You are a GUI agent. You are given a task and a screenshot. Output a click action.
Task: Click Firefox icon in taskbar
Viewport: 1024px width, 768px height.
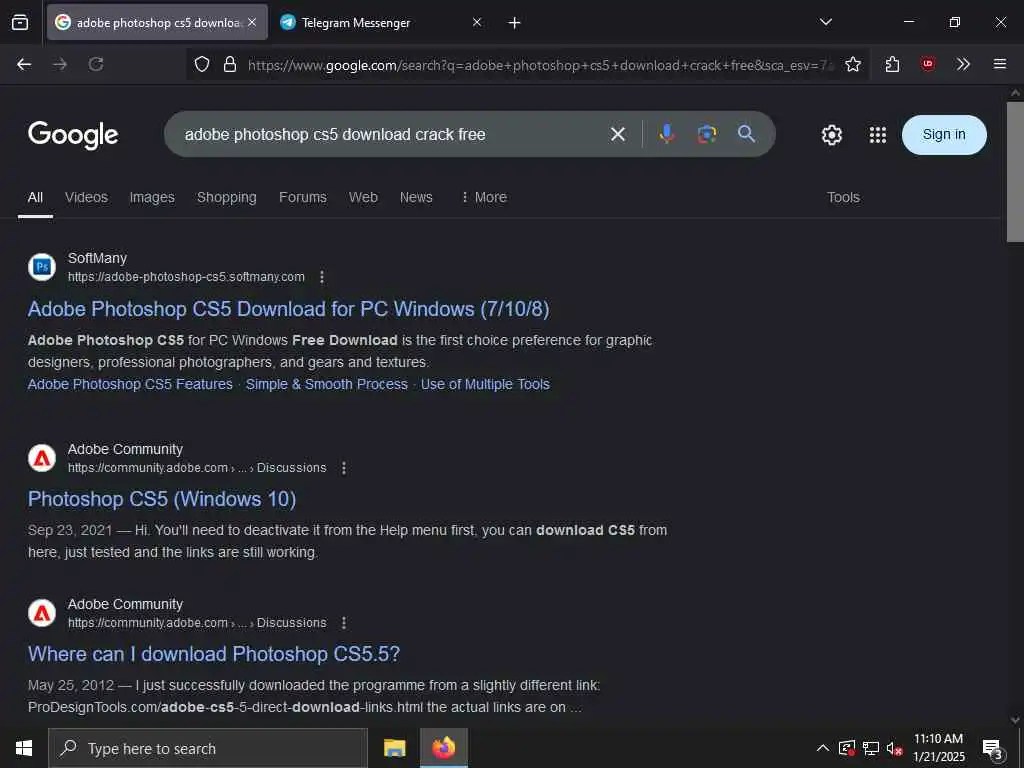point(443,748)
